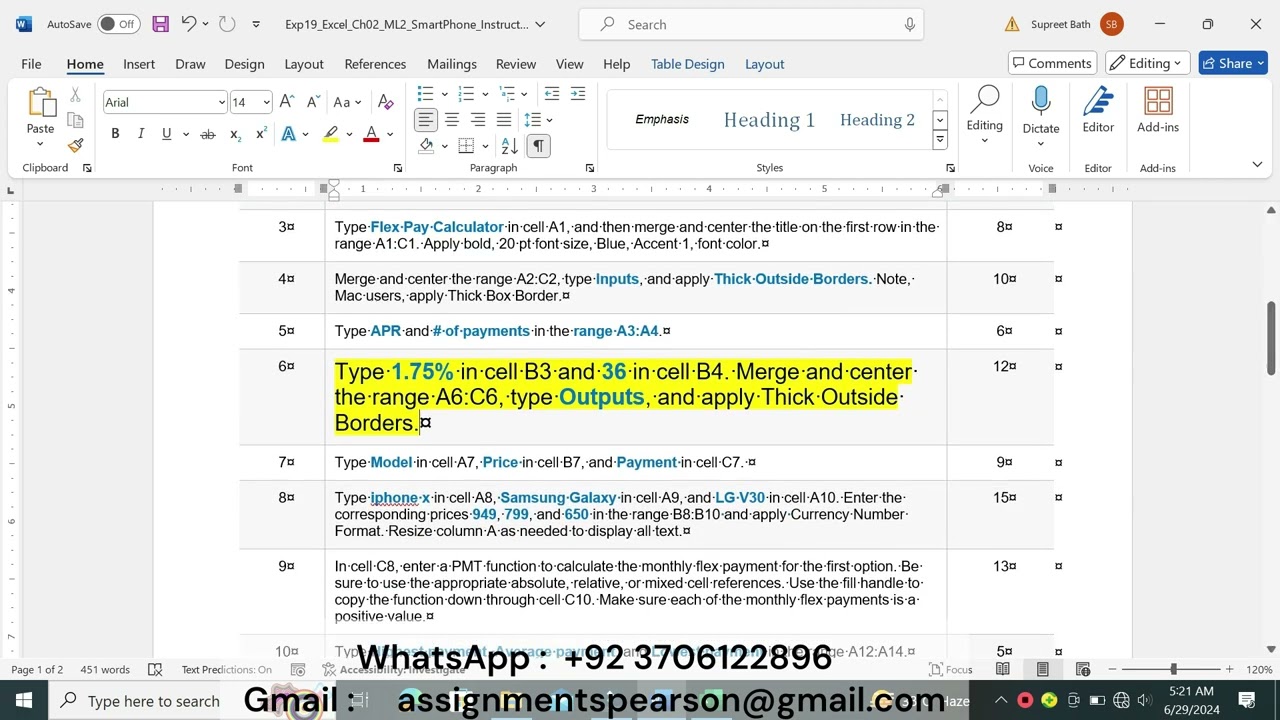The image size is (1280, 720).
Task: Switch to the Draw tab
Action: tap(190, 64)
